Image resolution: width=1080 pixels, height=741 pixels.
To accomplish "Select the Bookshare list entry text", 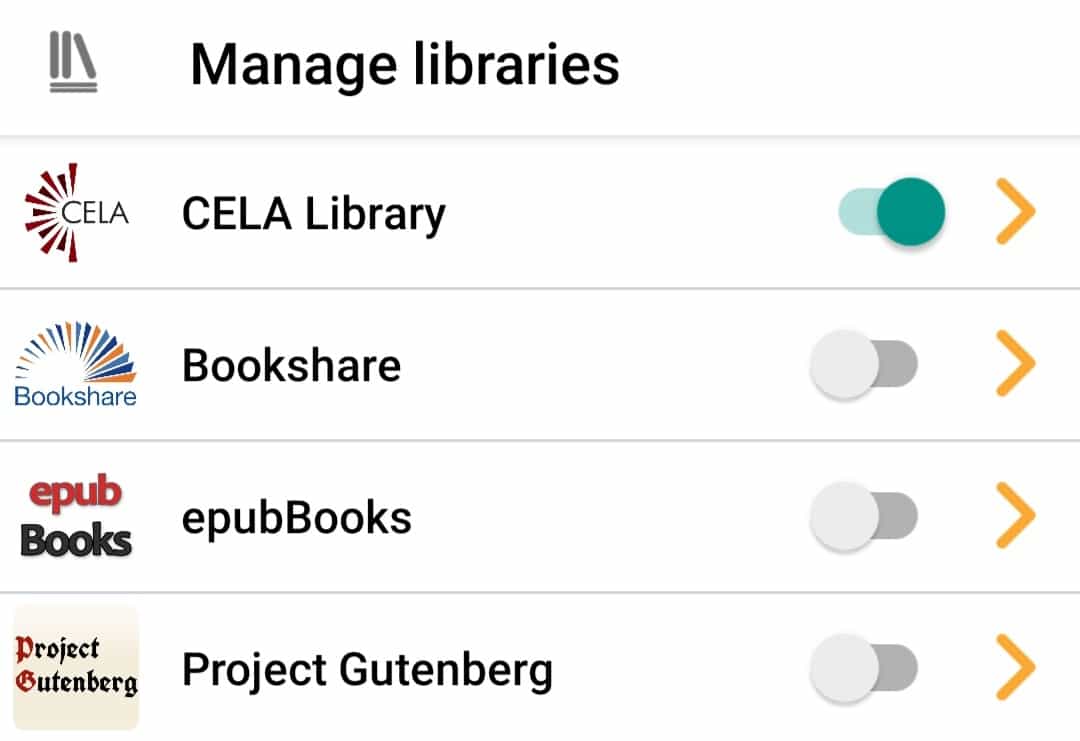I will click(x=291, y=365).
